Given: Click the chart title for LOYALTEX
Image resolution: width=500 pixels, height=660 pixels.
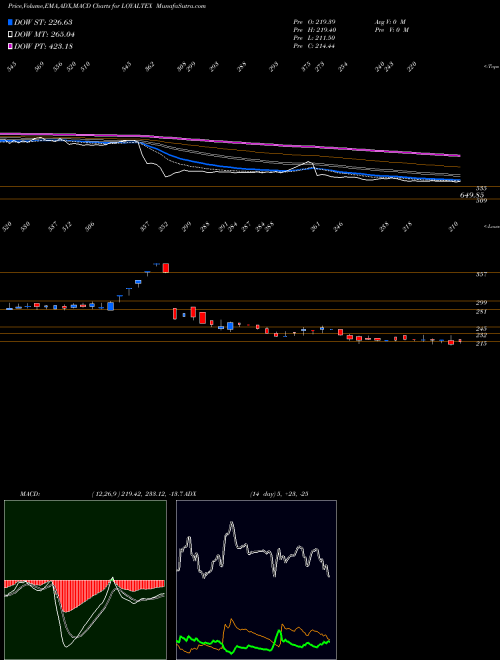Looking at the screenshot, I should click(x=107, y=7).
